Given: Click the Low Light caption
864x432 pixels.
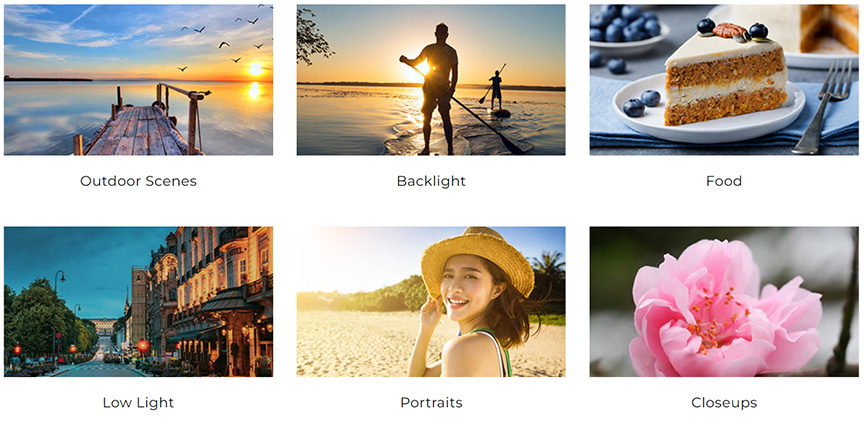Looking at the screenshot, I should tap(138, 403).
